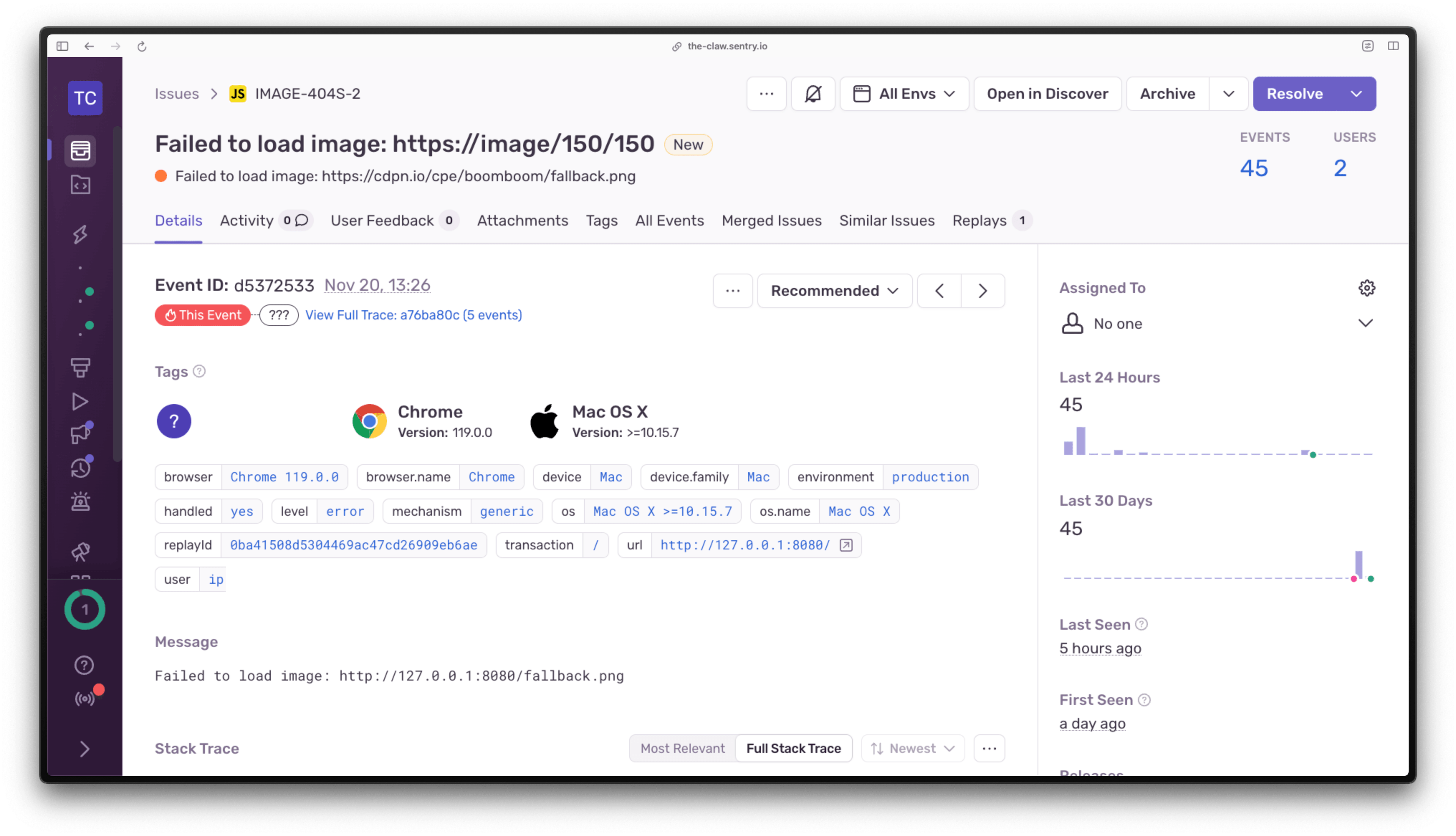This screenshot has width=1456, height=836.
Task: Open the Replays tab
Action: tap(979, 221)
